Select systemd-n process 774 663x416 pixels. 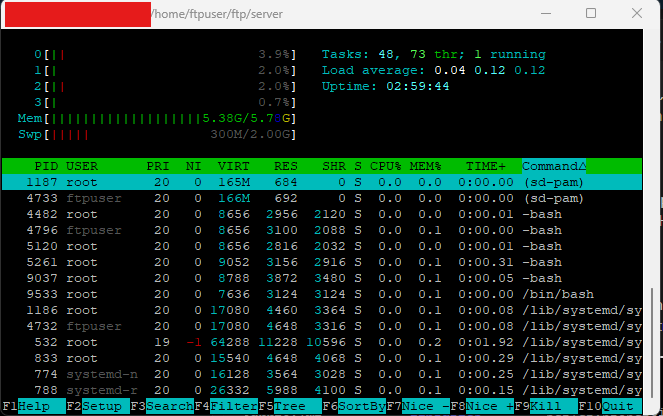(x=322, y=375)
